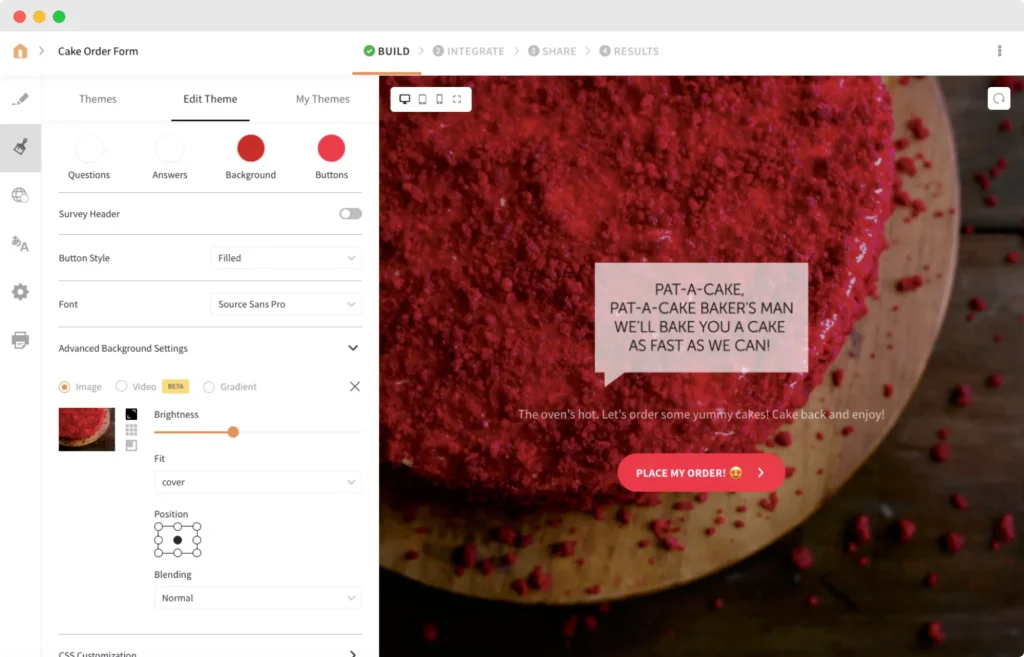Screen dimensions: 1024x657
Task: Open fullscreen preview mode
Action: point(457,99)
